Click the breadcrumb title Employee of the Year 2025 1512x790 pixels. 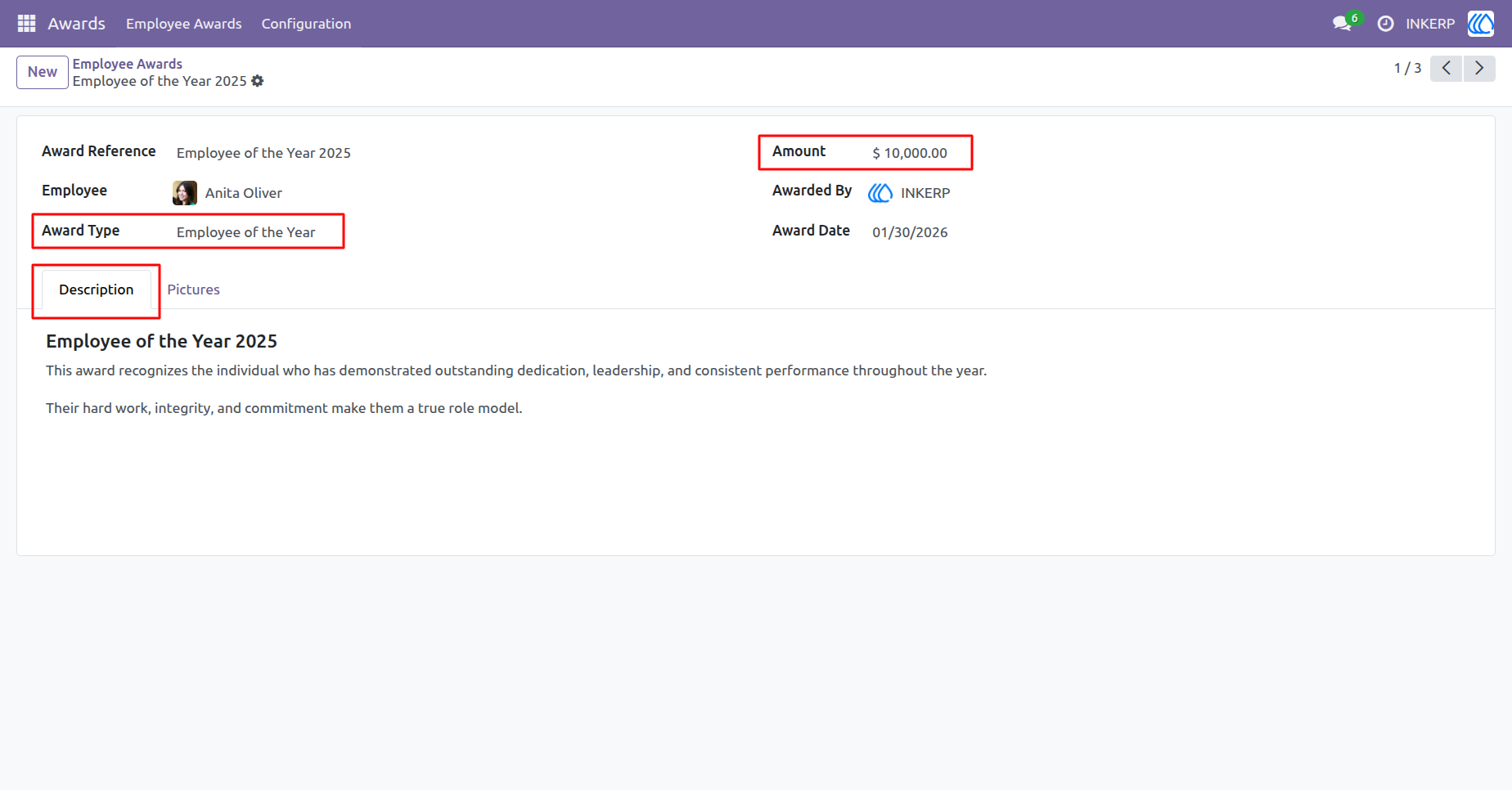click(x=160, y=81)
